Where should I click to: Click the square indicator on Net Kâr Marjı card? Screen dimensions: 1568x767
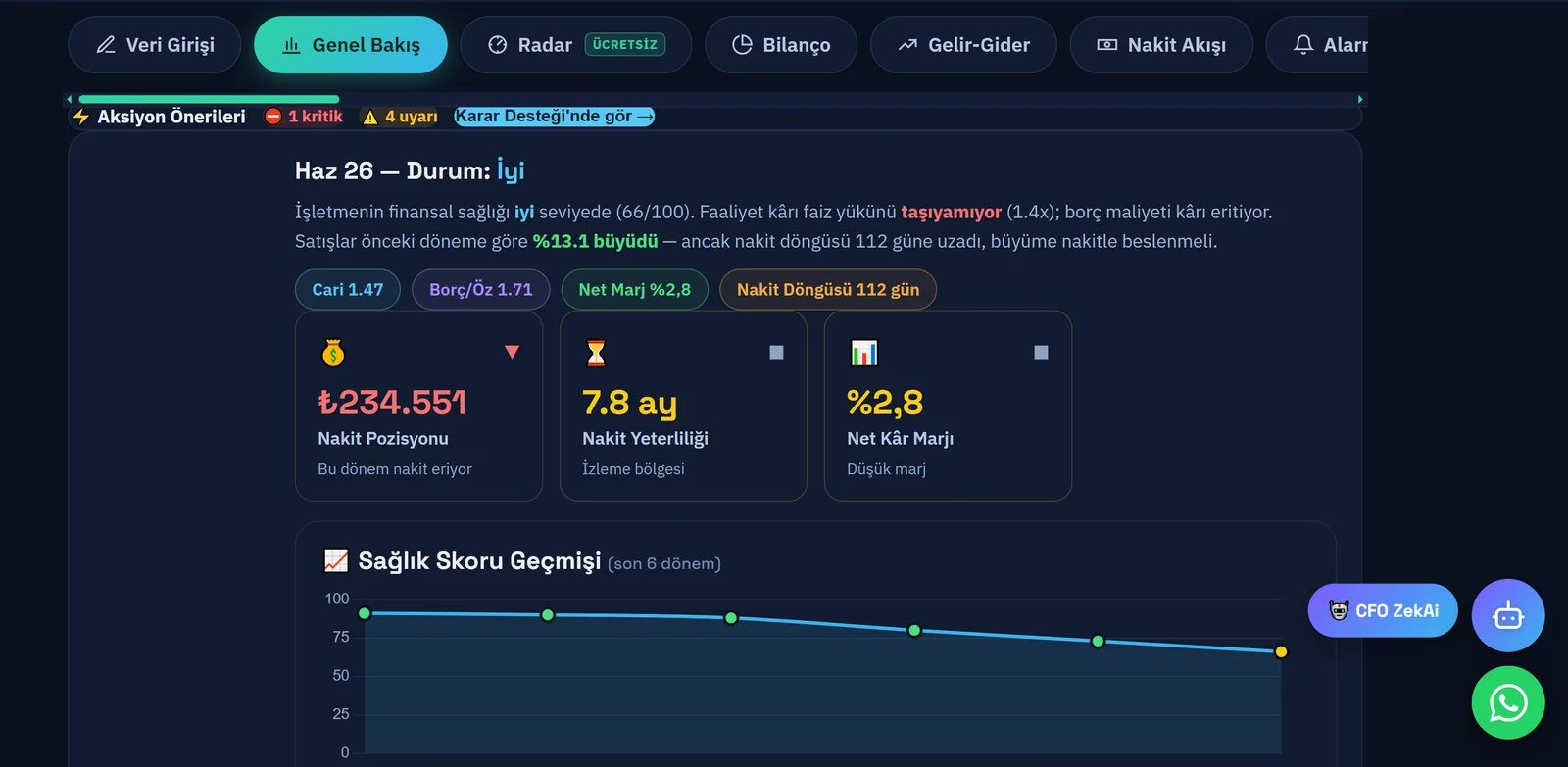1041,352
